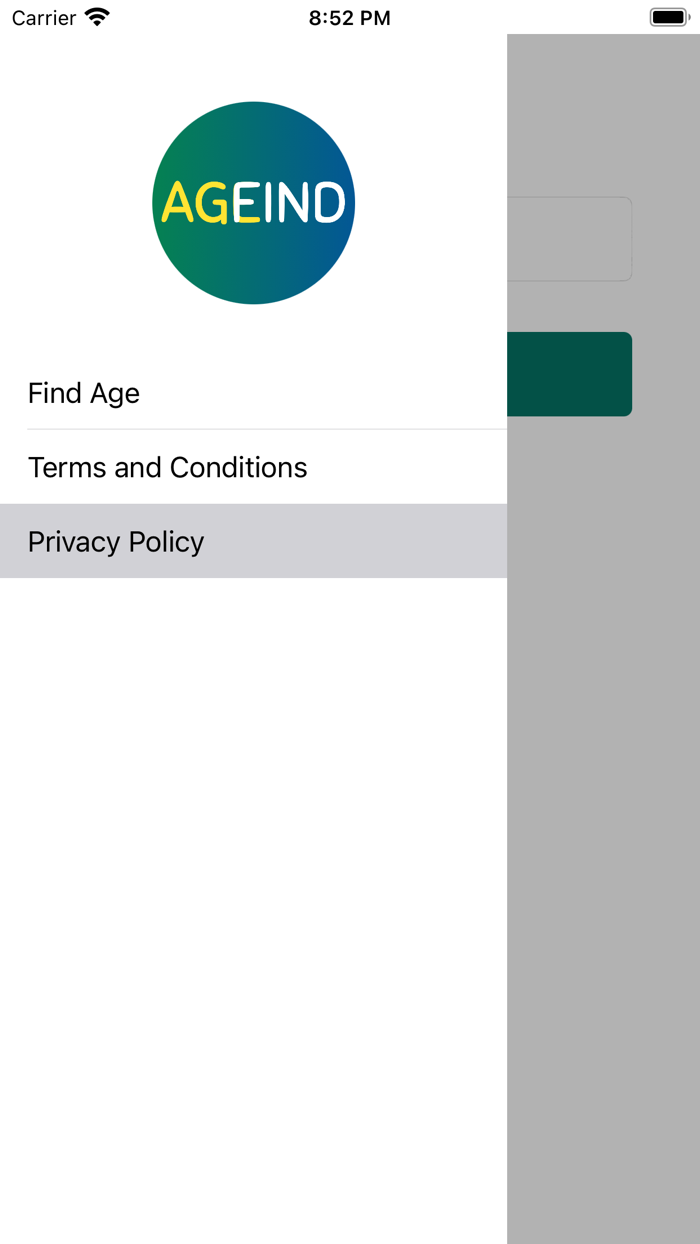The width and height of the screenshot is (700, 1244).
Task: Tap the white area above the AGEIND logo
Action: (253, 66)
